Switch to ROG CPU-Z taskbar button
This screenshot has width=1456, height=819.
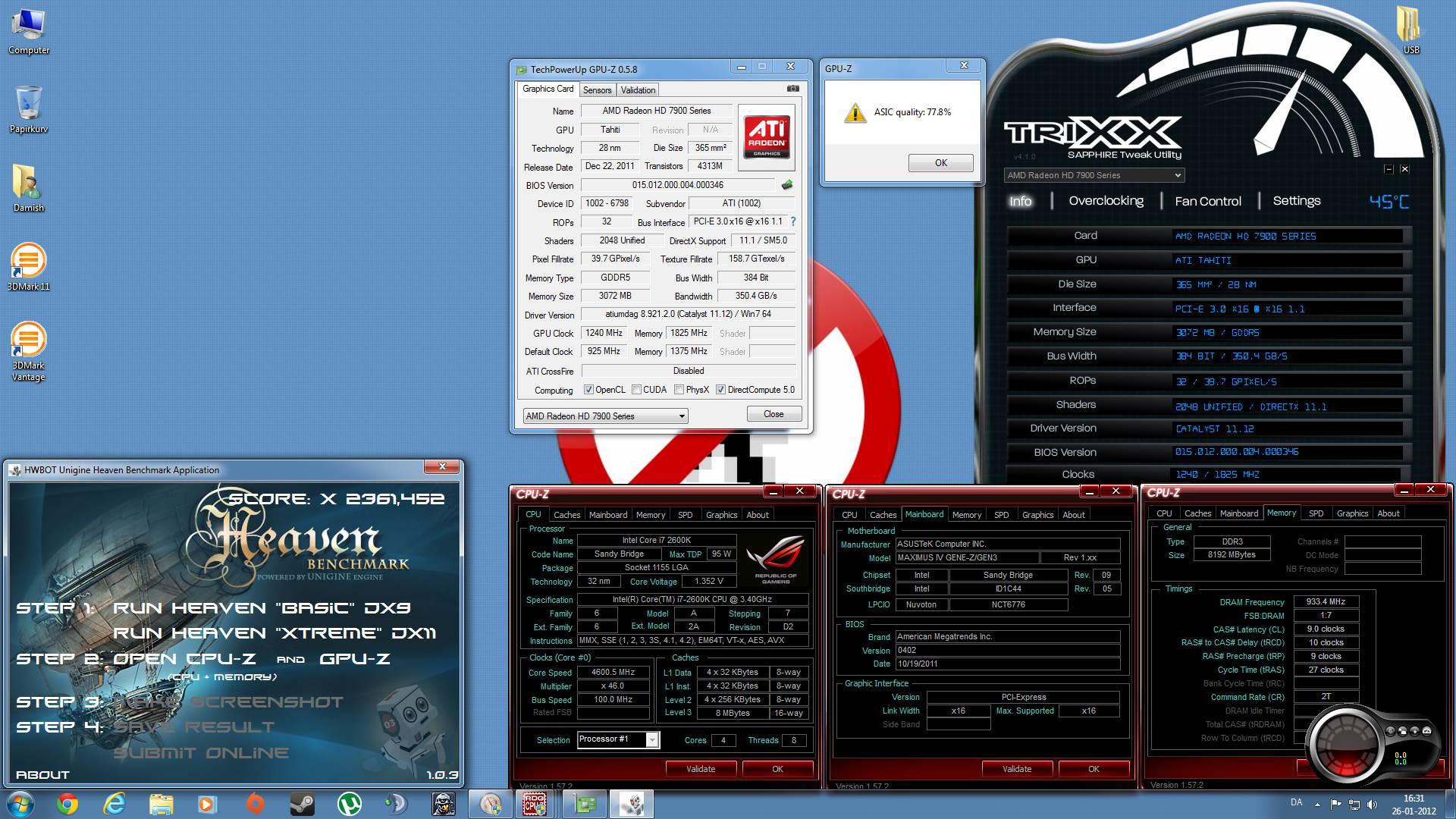click(535, 804)
